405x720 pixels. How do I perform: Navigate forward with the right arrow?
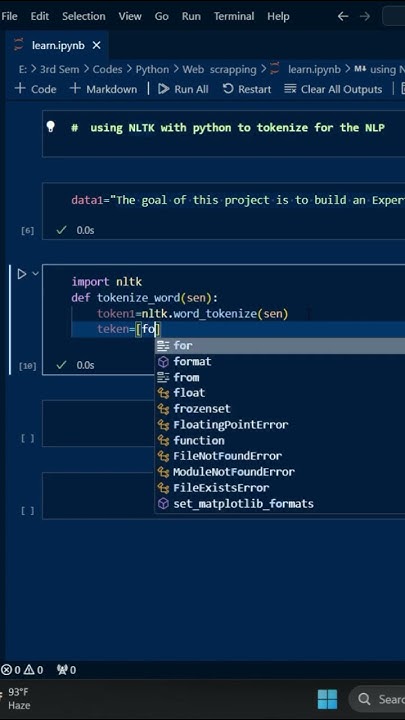pyautogui.click(x=365, y=16)
